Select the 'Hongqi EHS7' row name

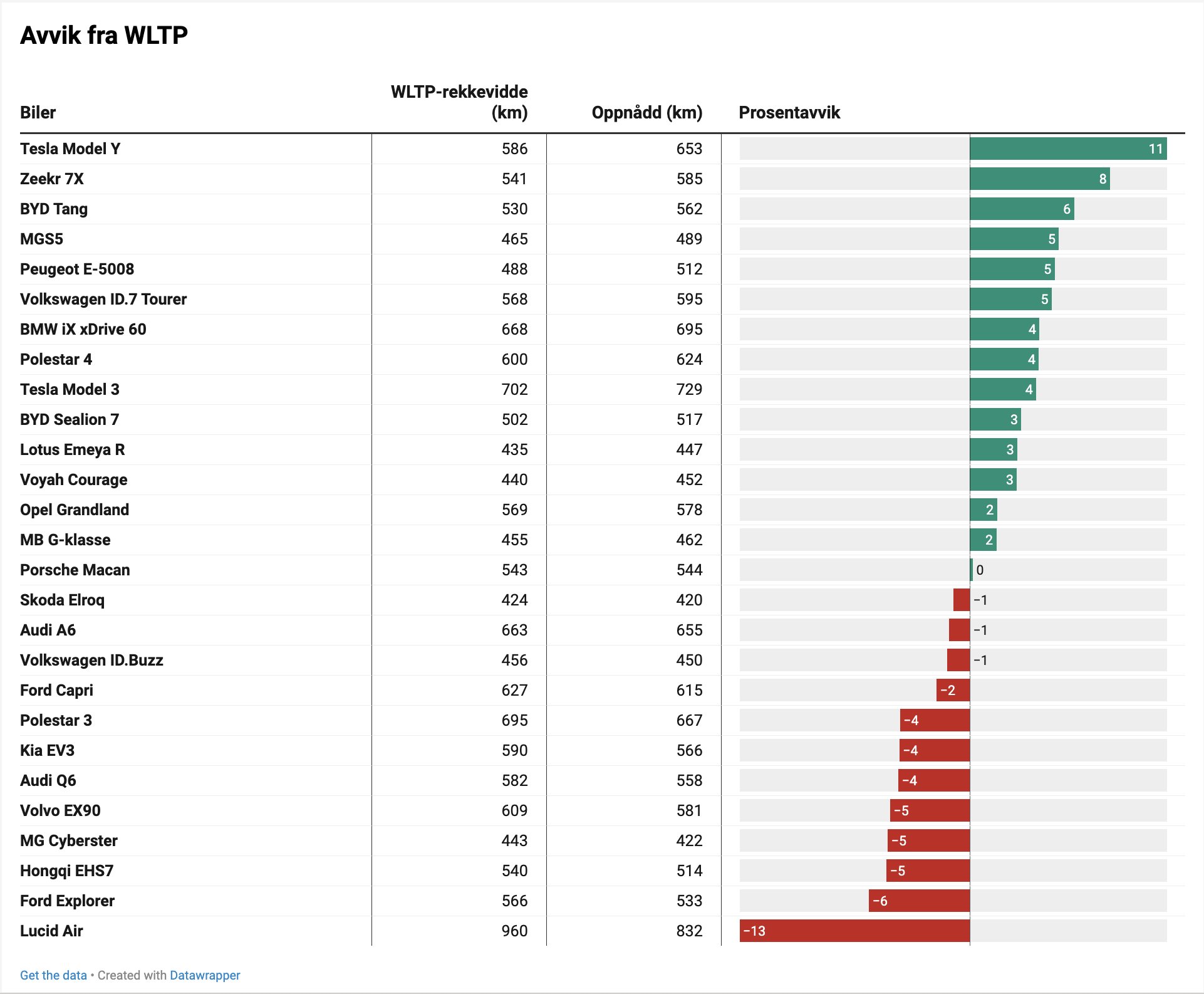tap(67, 871)
